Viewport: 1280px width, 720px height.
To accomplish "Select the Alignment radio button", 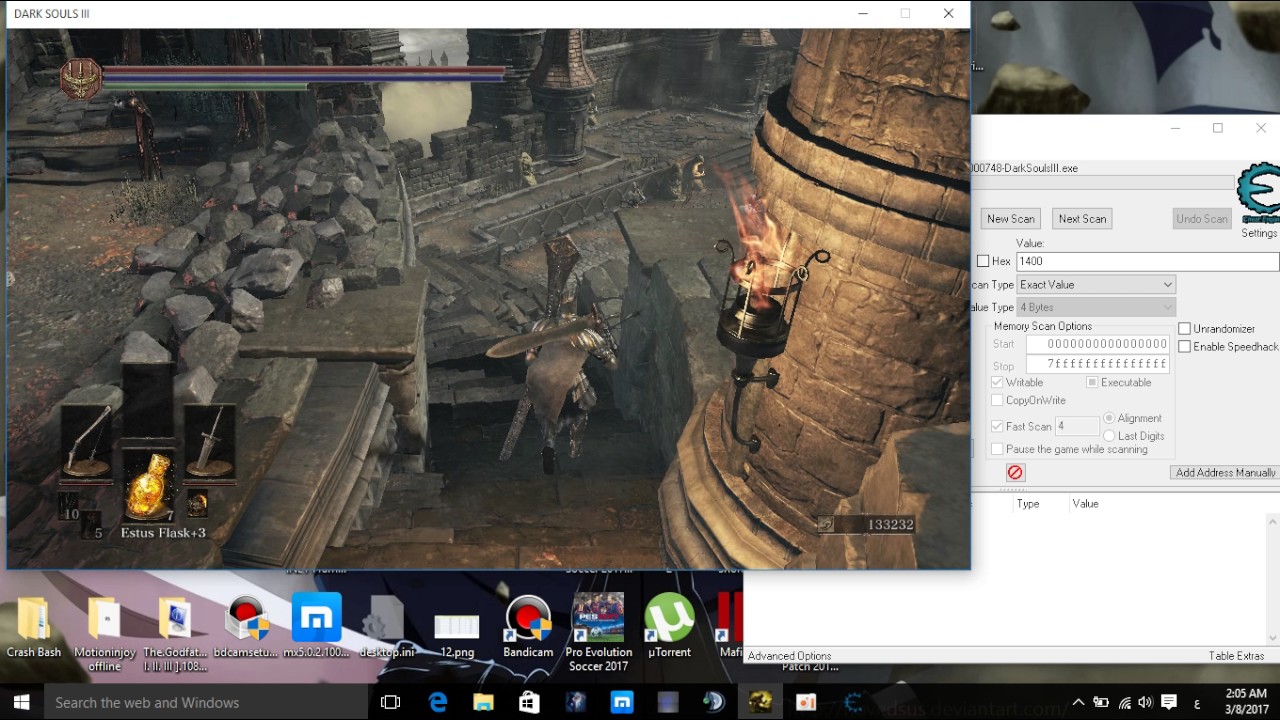I will click(x=1109, y=418).
